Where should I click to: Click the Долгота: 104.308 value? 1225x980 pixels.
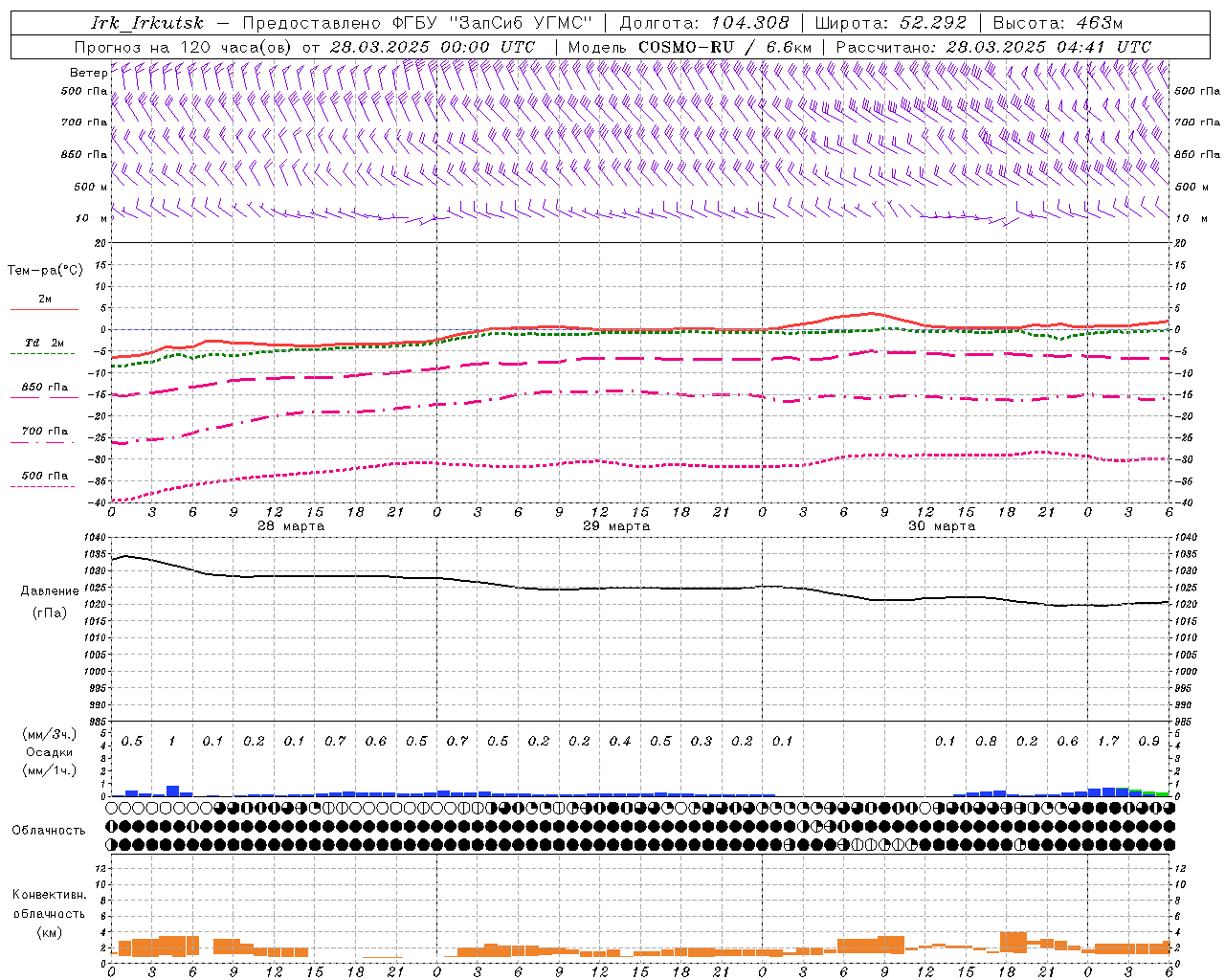click(704, 23)
